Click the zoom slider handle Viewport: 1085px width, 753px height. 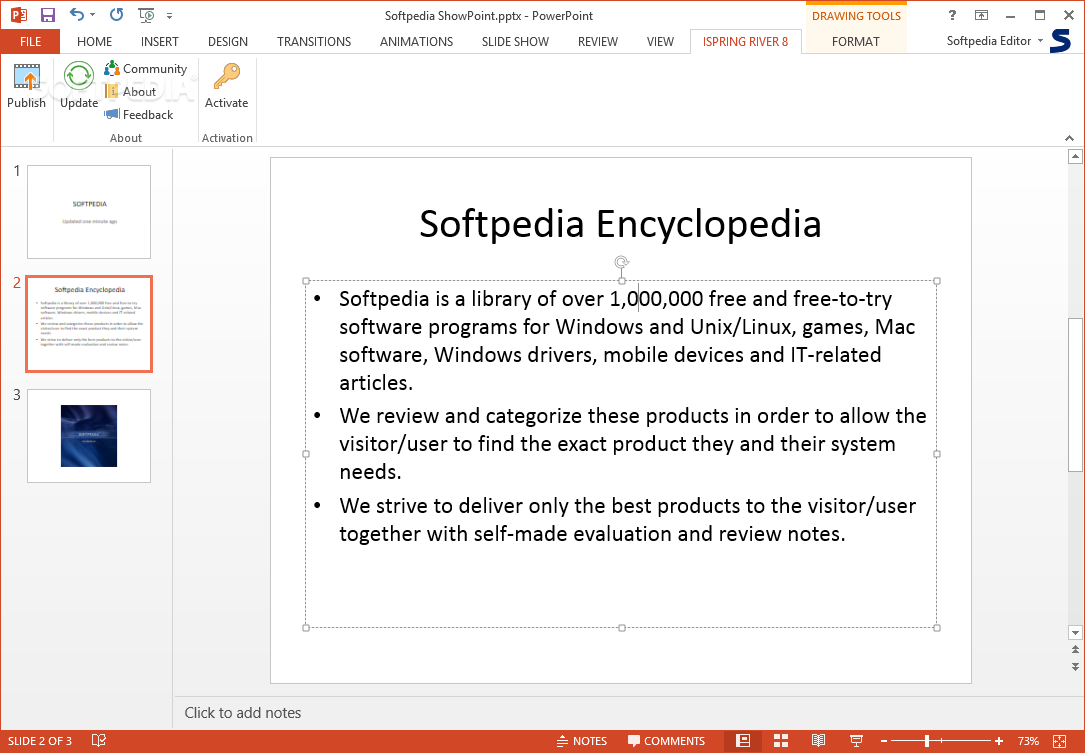[927, 741]
